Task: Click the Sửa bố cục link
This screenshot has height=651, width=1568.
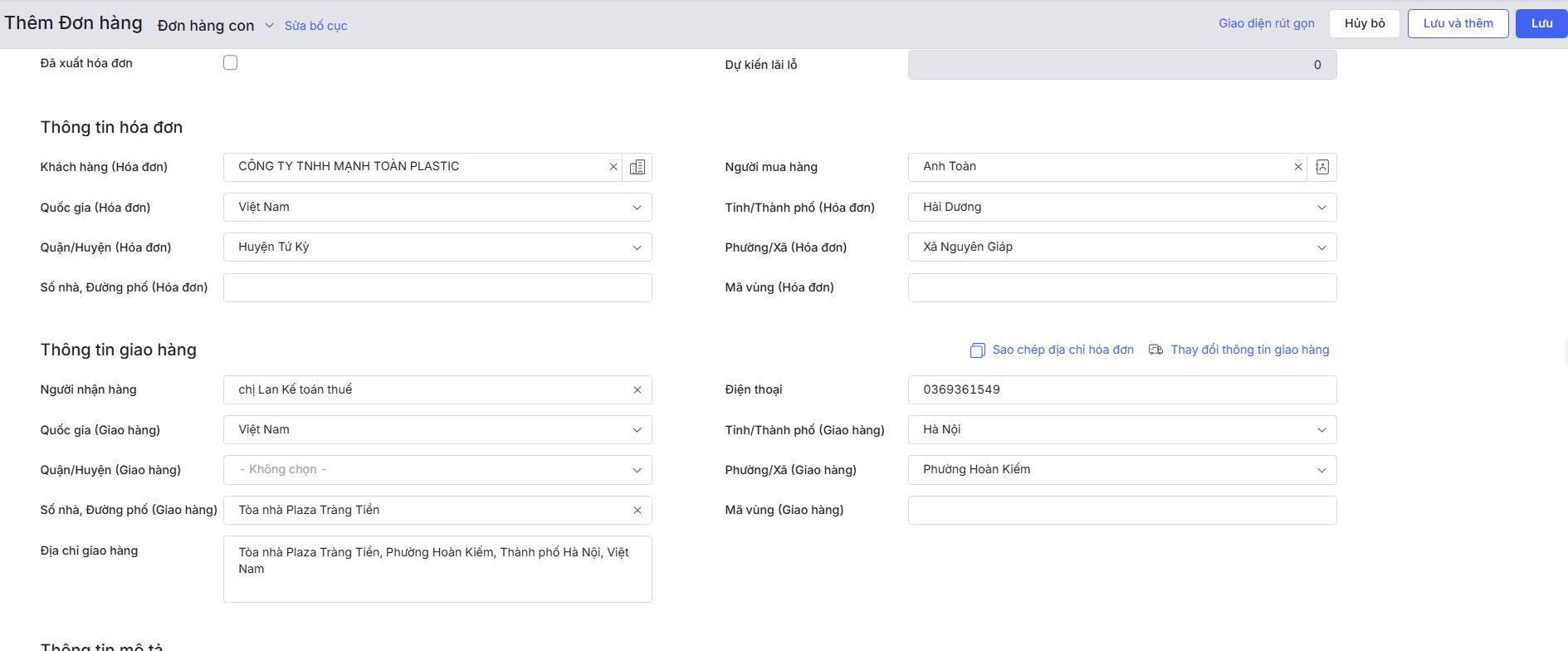Action: (315, 26)
